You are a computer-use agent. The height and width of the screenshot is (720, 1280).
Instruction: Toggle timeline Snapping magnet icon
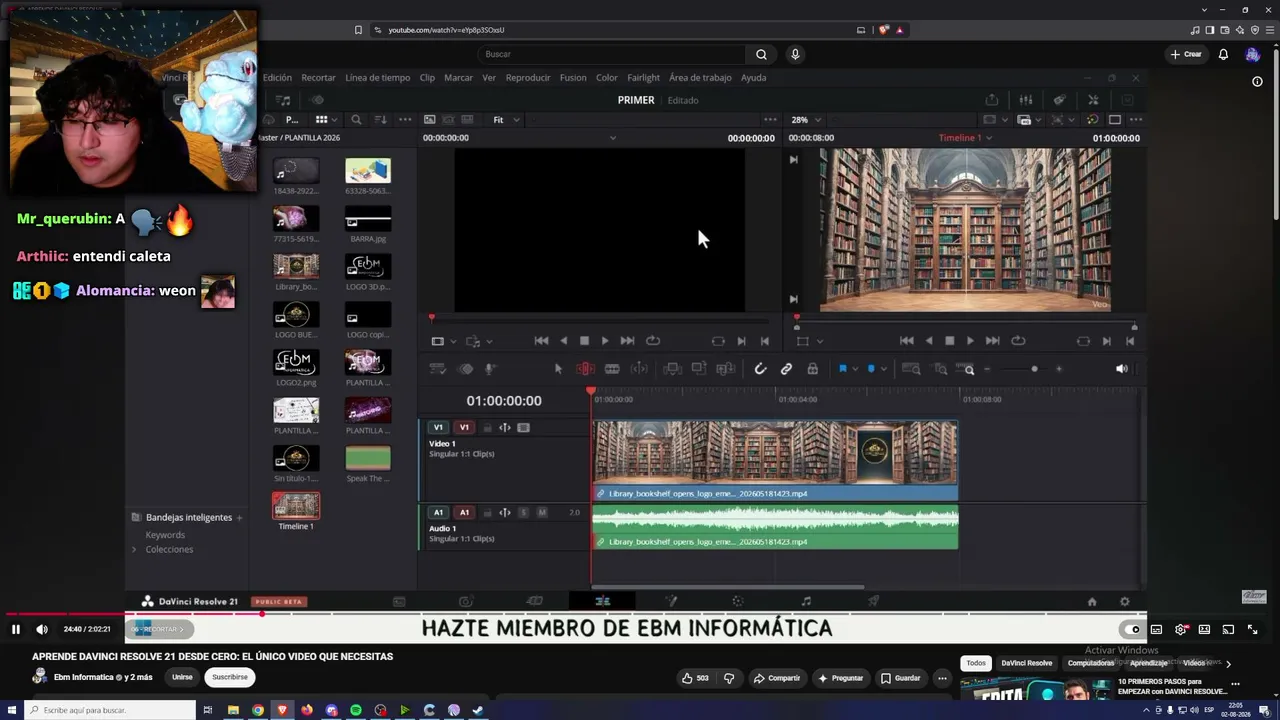(x=760, y=369)
